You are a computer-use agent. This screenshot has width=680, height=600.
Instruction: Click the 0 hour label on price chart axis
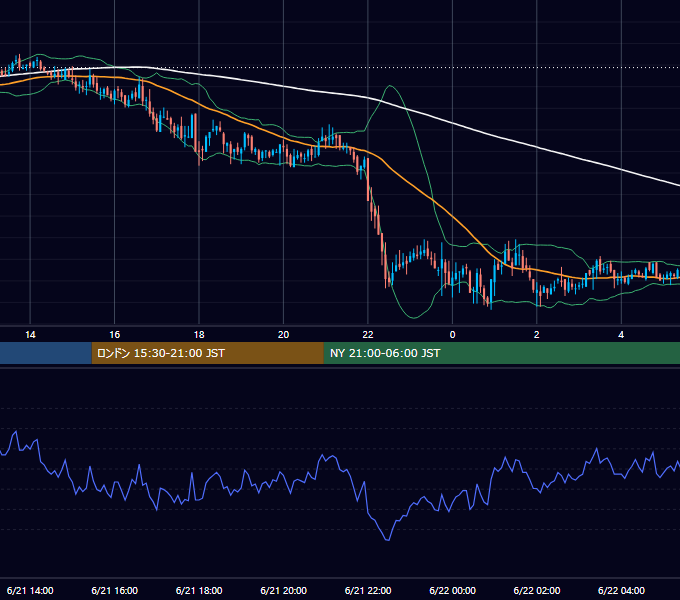point(452,335)
